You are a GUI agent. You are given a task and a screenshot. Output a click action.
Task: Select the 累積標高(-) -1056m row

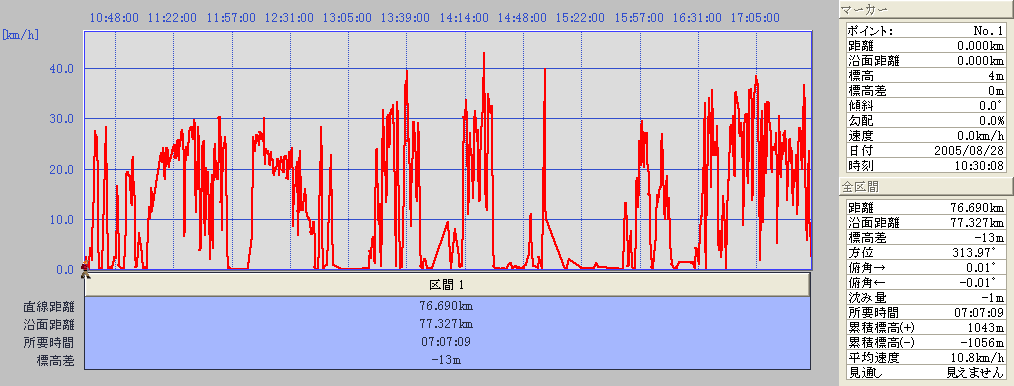coord(926,343)
